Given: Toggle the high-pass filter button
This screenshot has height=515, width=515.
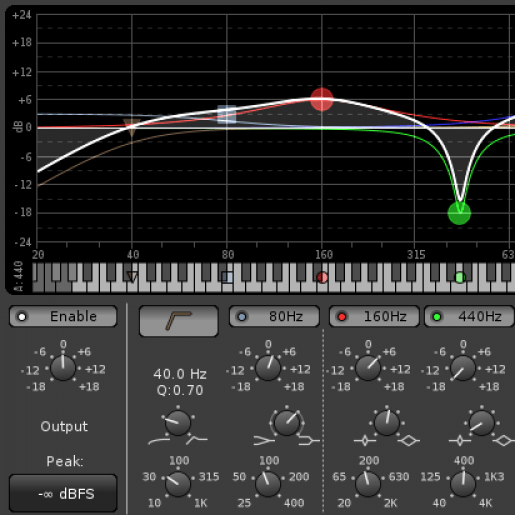Looking at the screenshot, I should (179, 321).
